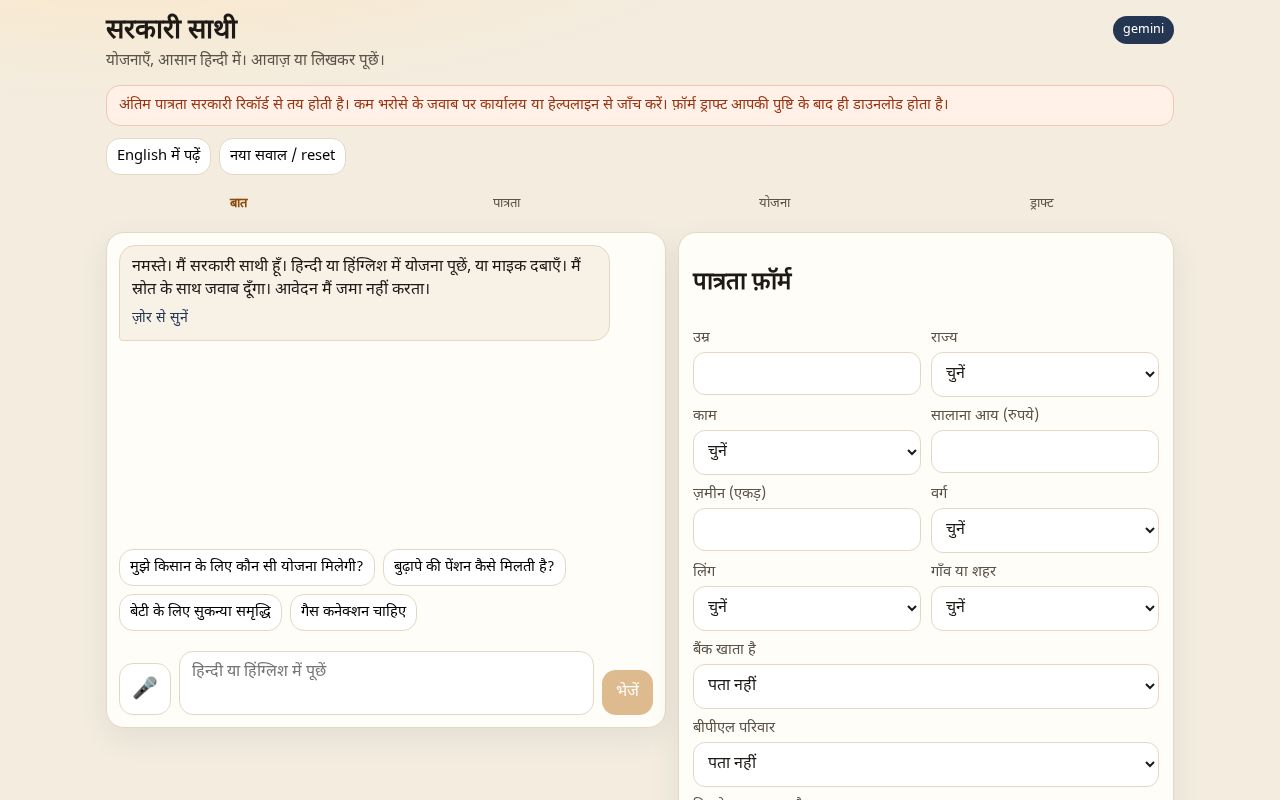The width and height of the screenshot is (1280, 800).
Task: Open the बैंक खाता है dropdown
Action: 925,686
